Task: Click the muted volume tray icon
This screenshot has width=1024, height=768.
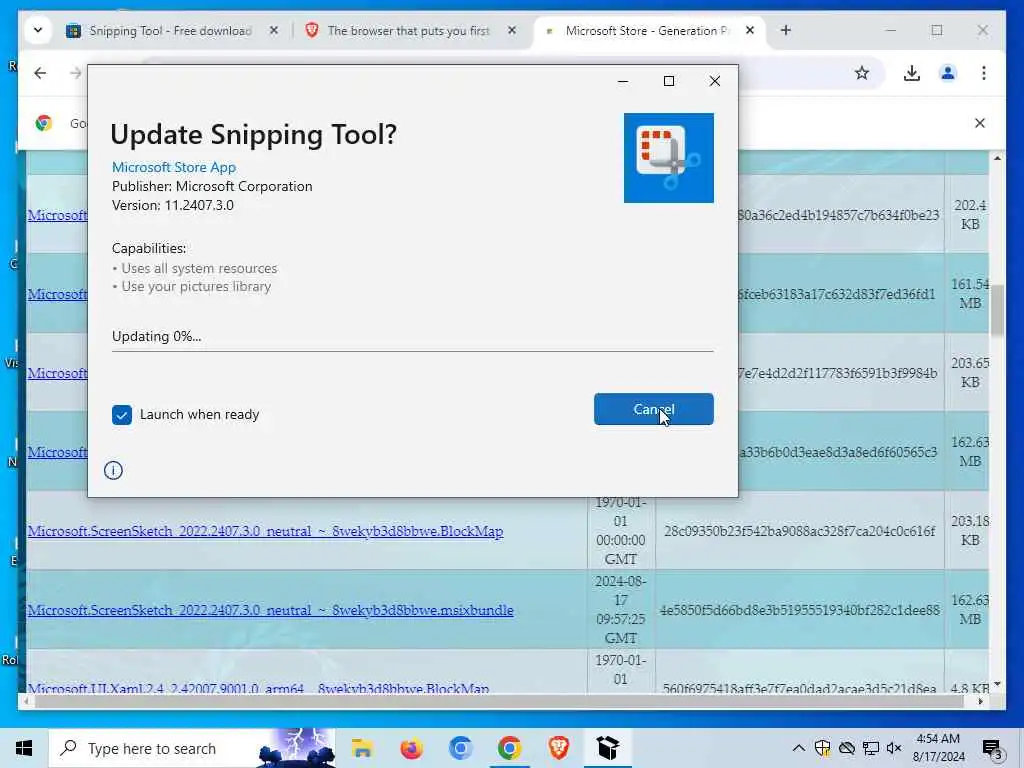Action: click(894, 748)
